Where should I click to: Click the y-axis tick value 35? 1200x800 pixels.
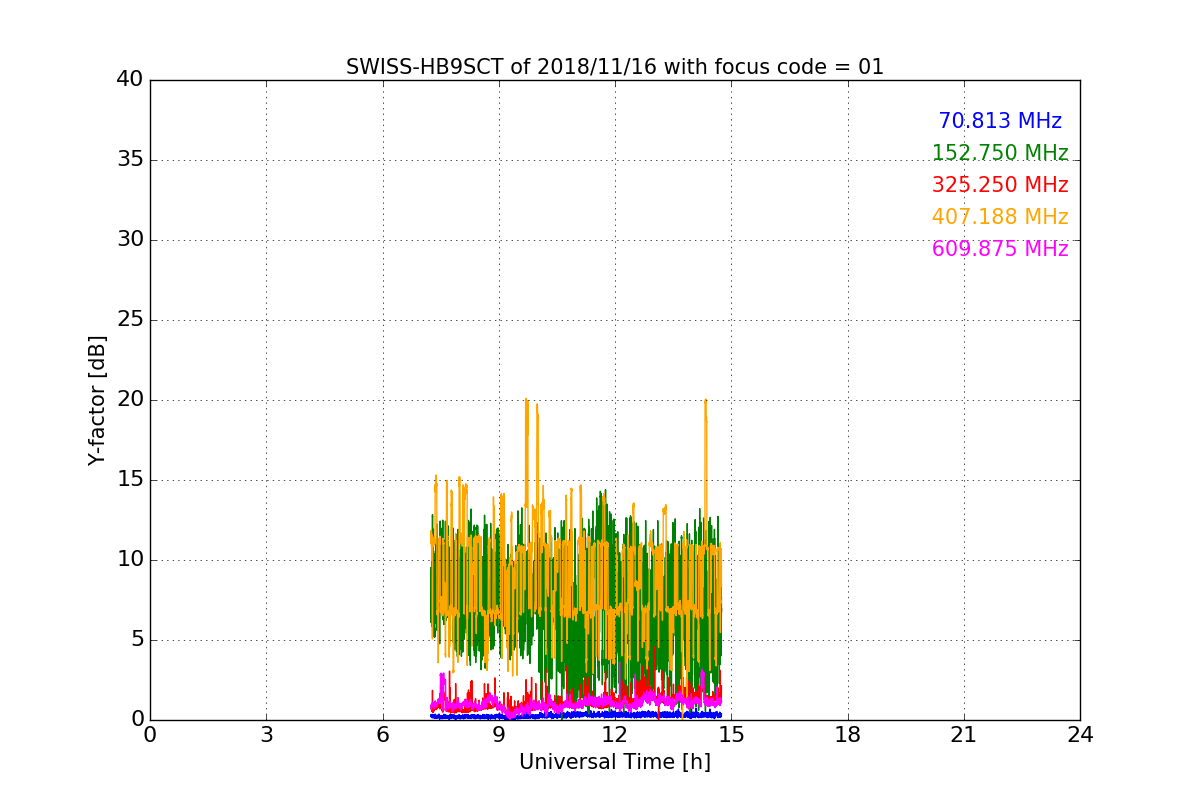(129, 160)
